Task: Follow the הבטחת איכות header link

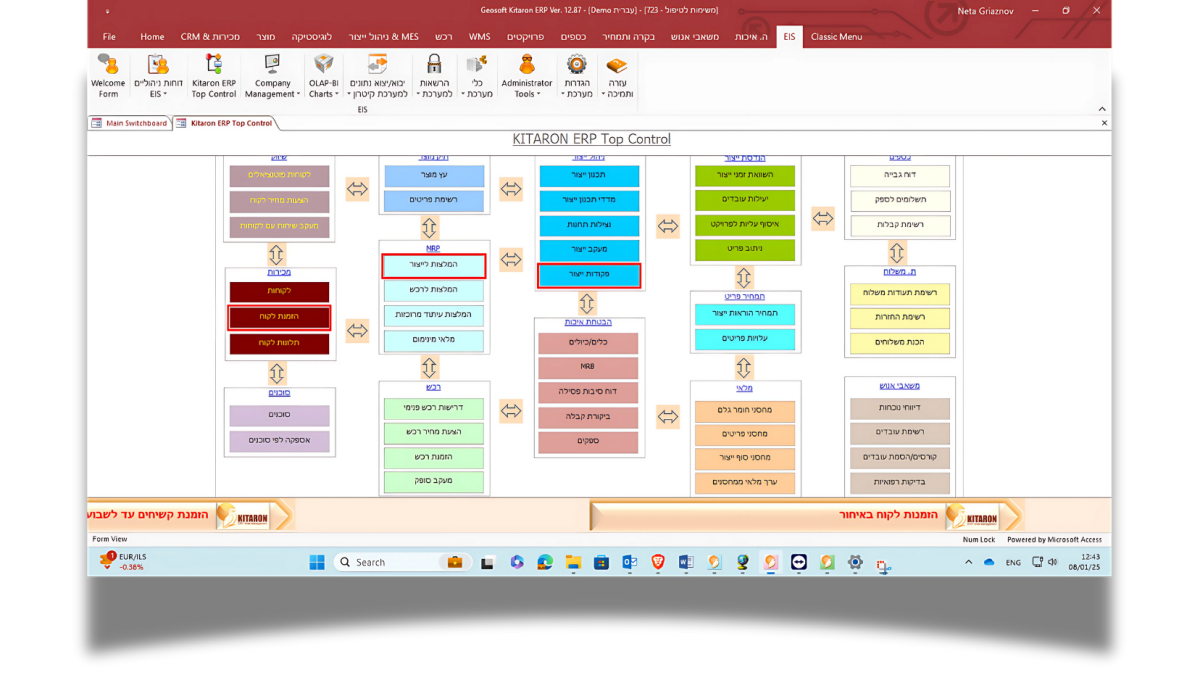Action: pyautogui.click(x=588, y=322)
